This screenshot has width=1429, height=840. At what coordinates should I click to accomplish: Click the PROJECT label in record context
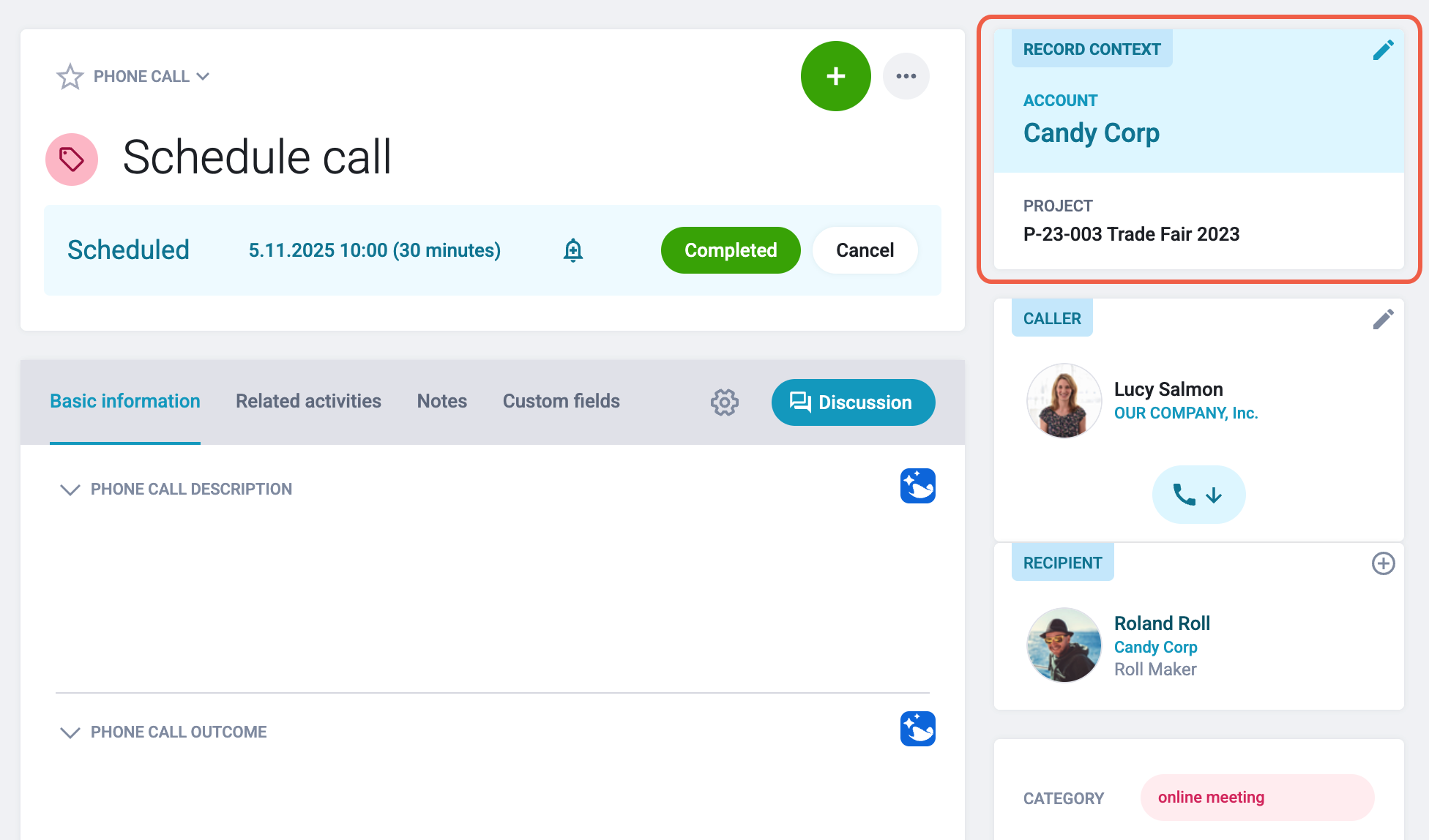tap(1058, 206)
